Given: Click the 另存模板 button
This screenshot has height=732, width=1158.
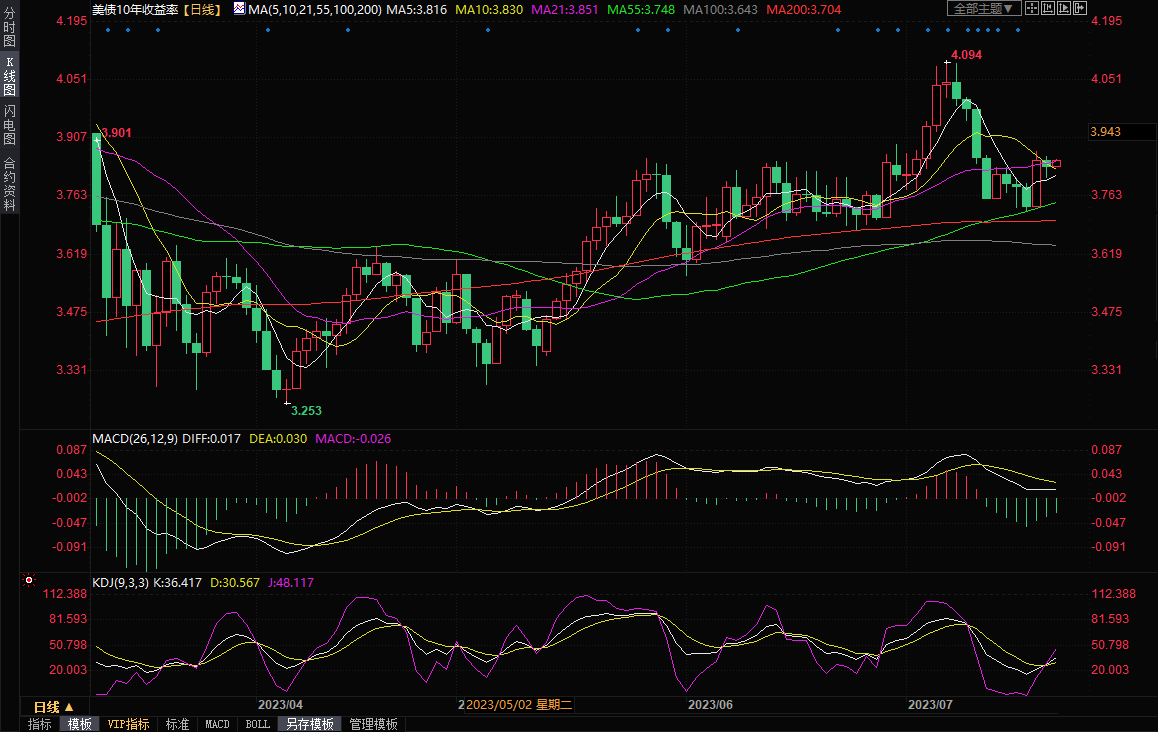Looking at the screenshot, I should coord(309,724).
